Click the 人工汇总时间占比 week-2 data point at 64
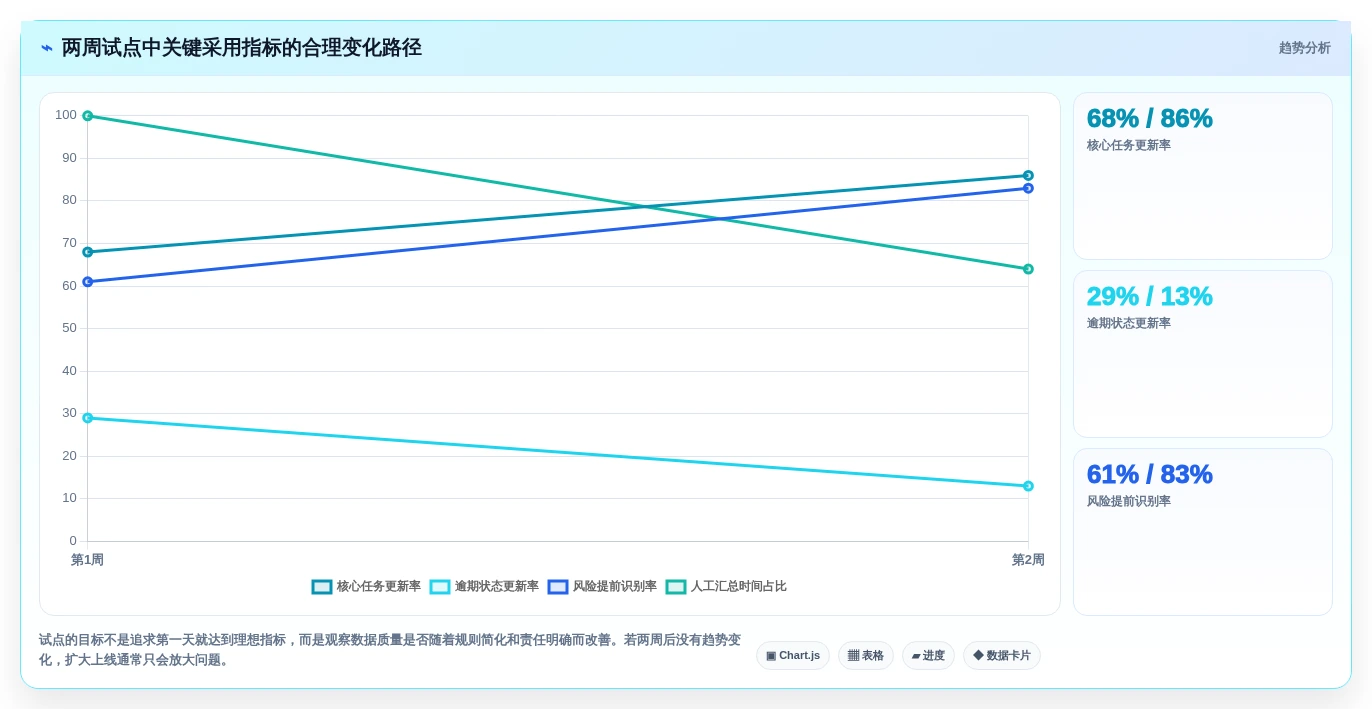This screenshot has height=709, width=1372. coord(1028,269)
